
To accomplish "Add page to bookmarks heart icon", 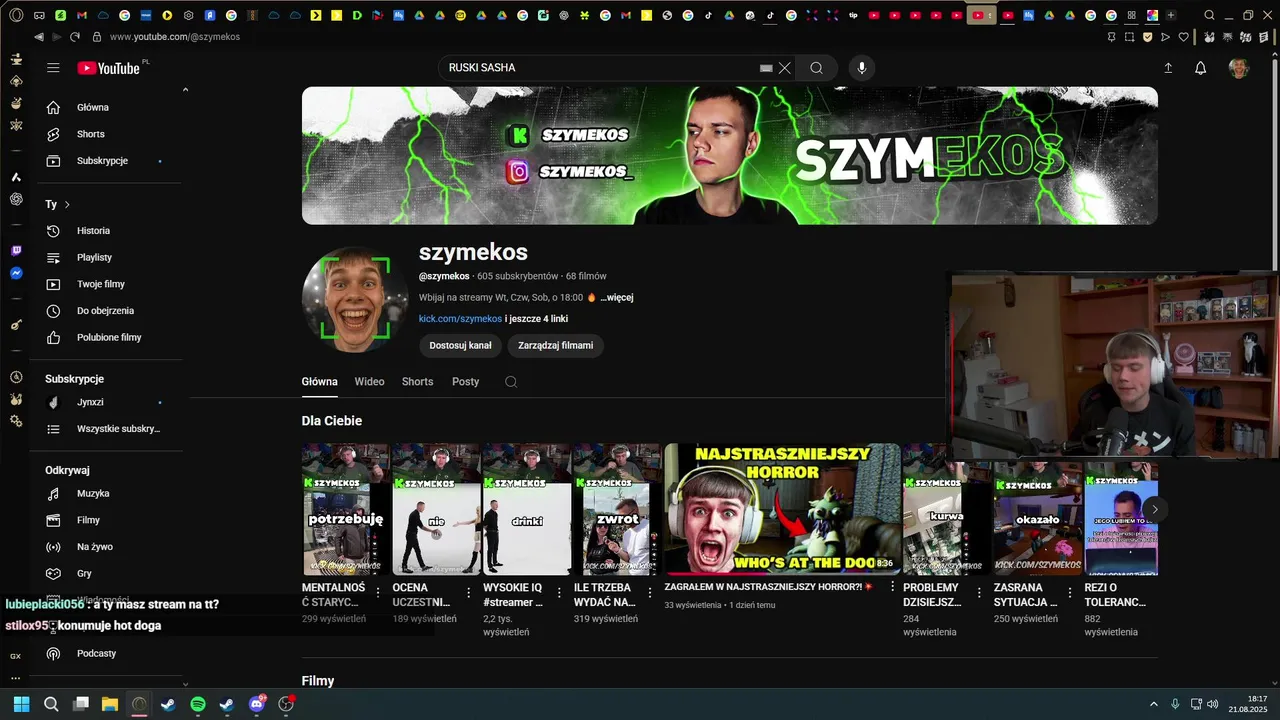I will tap(1184, 37).
